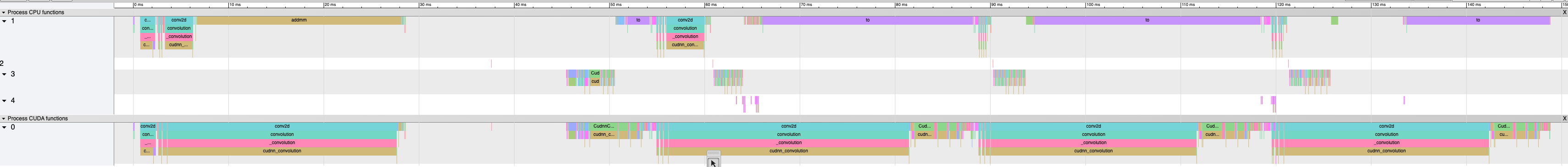Select CUDA conv2d slice spanning 5–25 ms
The image size is (1568, 167).
(x=282, y=126)
